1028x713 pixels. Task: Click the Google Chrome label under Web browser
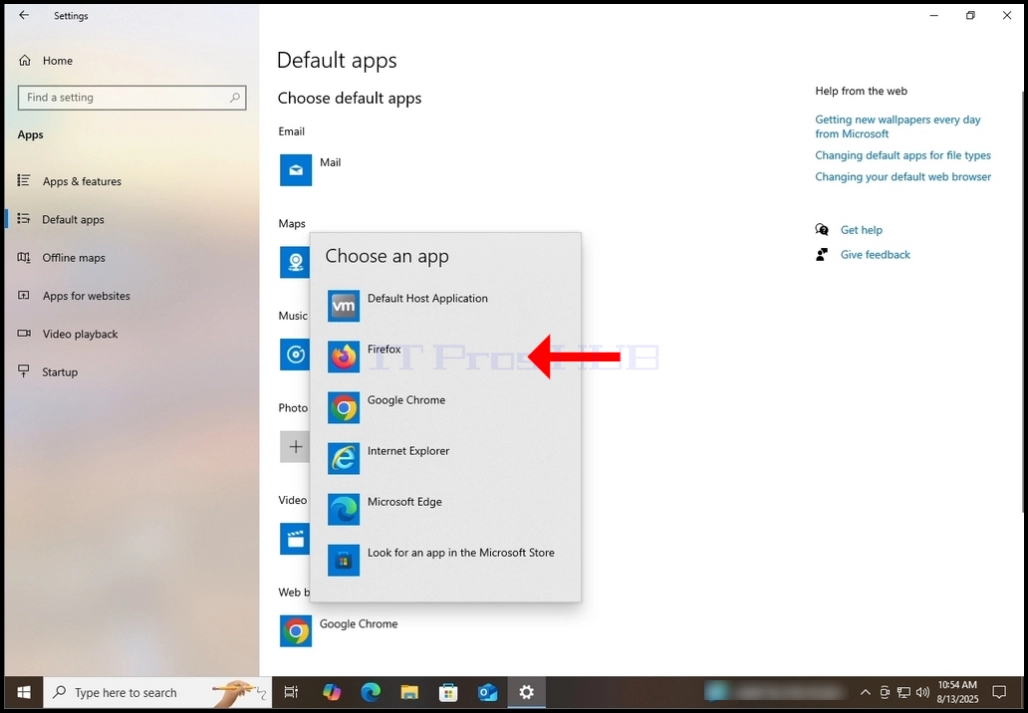[359, 624]
